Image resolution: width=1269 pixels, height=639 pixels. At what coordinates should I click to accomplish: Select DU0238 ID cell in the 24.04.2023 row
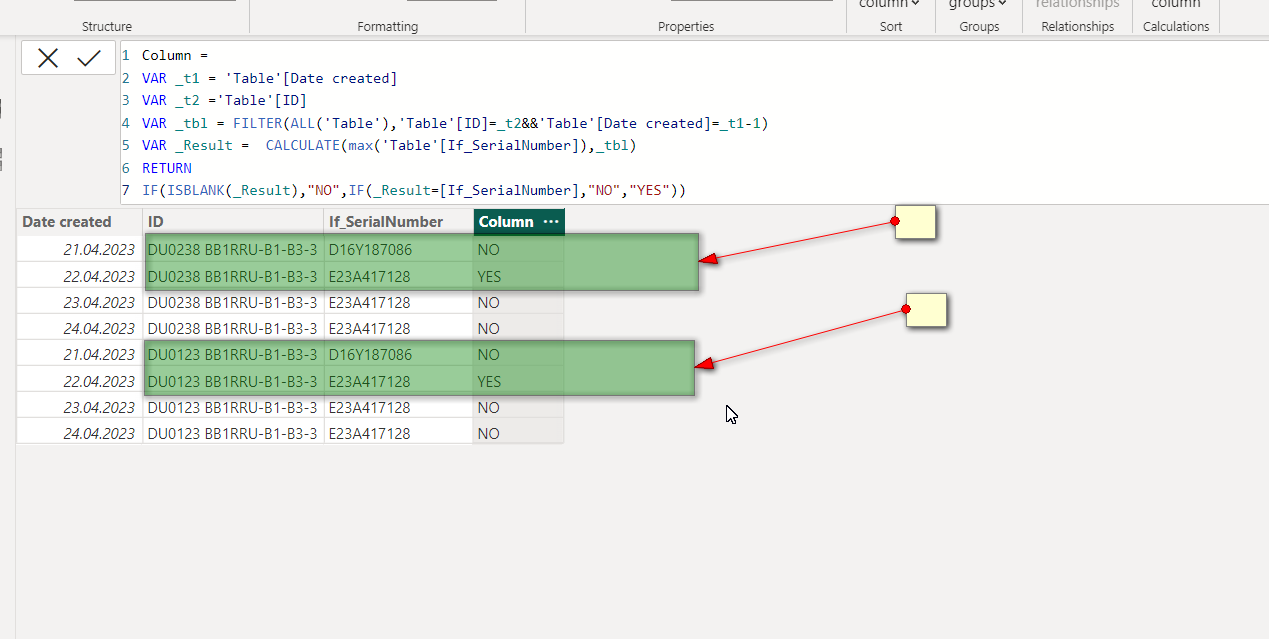coord(233,328)
